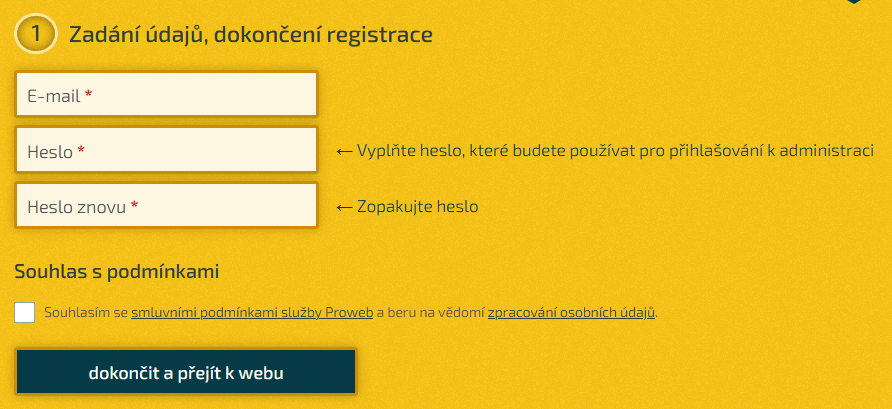The height and width of the screenshot is (409, 892).
Task: Click the 'Zadání údajů, dokončení registrace' heading
Action: pos(251,34)
